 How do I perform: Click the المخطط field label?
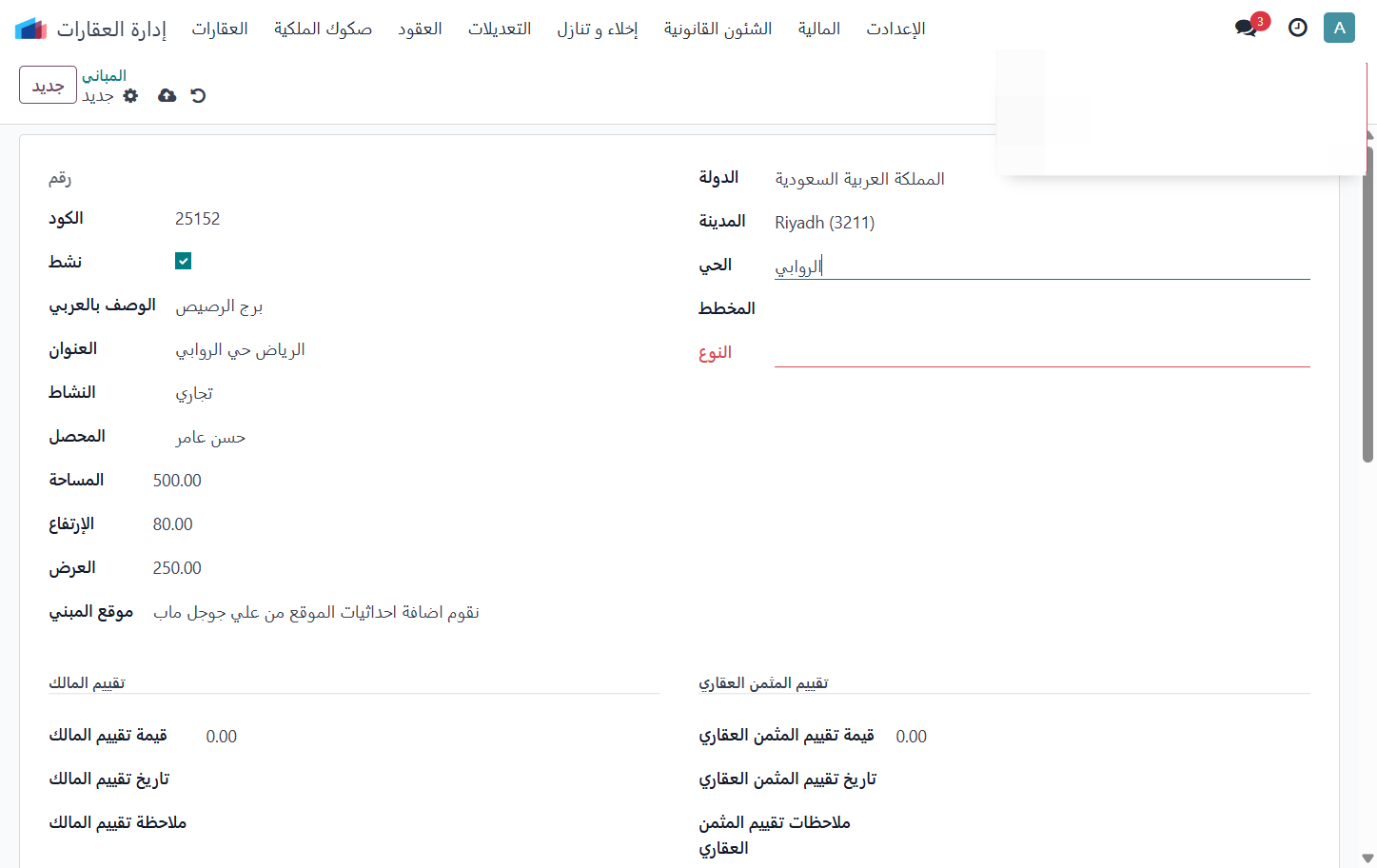tap(727, 308)
